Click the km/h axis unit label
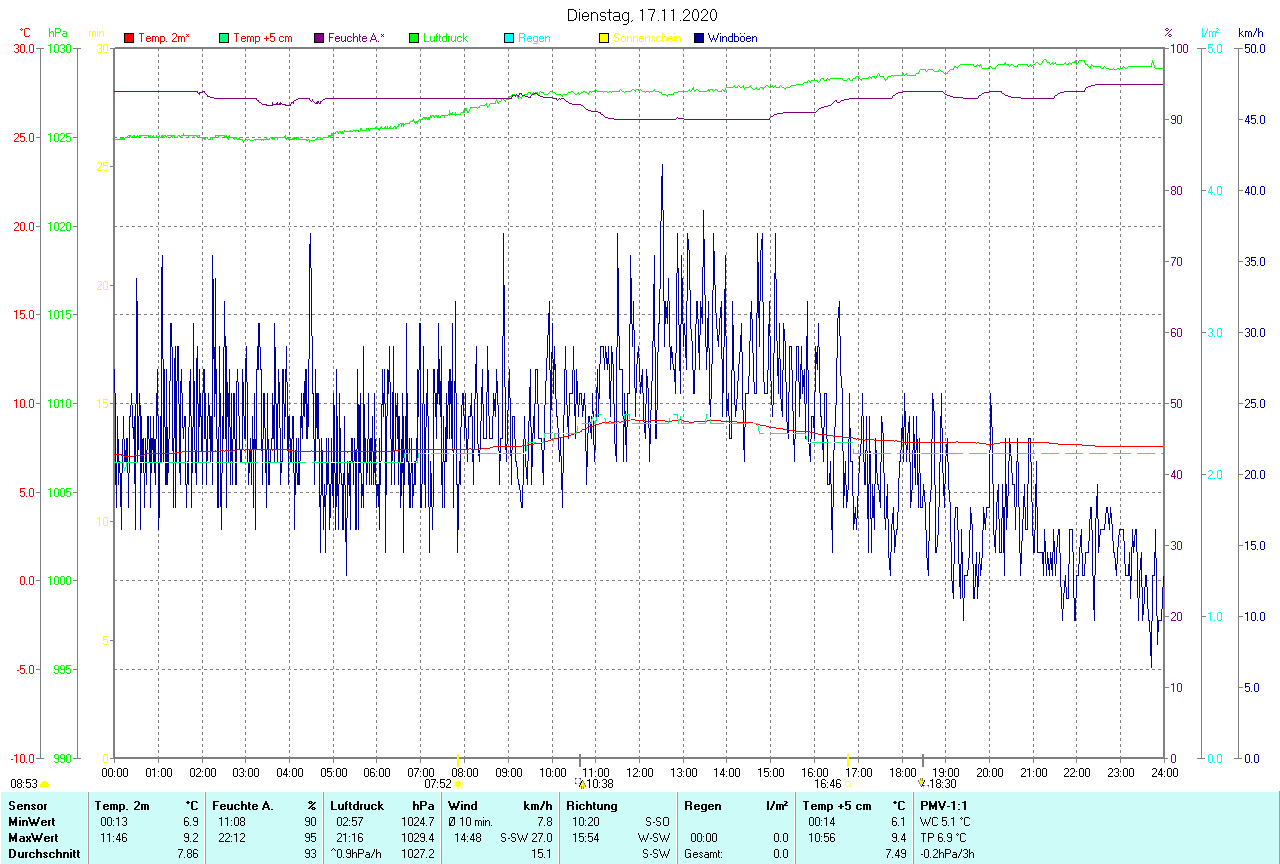Viewport: 1280px width, 864px height. [x=1251, y=33]
